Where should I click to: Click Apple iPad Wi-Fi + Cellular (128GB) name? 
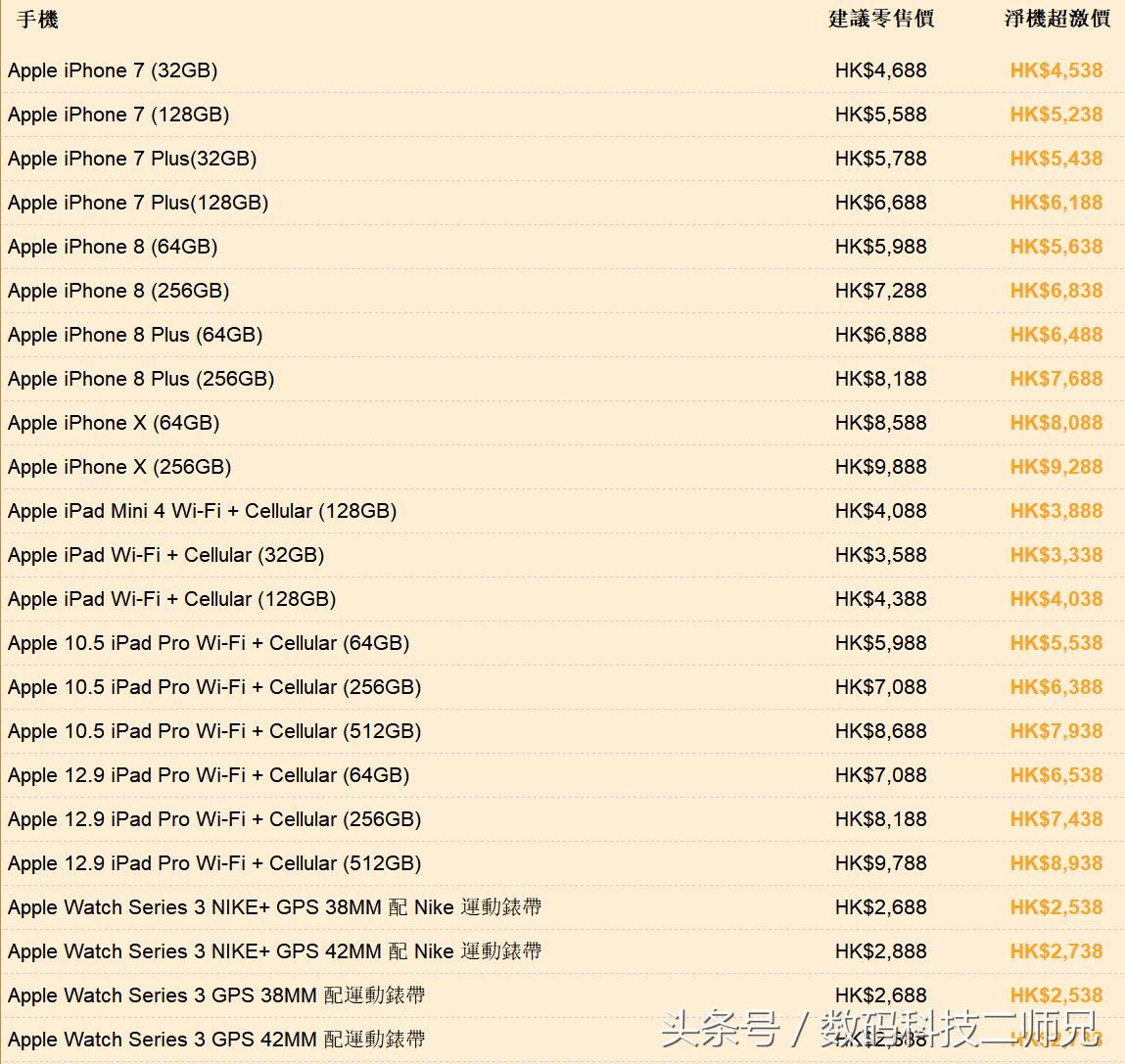(171, 599)
